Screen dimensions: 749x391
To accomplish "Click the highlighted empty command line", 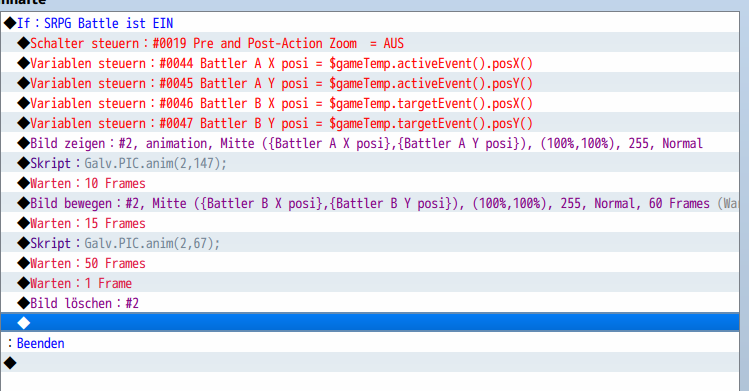I will pyautogui.click(x=370, y=323).
